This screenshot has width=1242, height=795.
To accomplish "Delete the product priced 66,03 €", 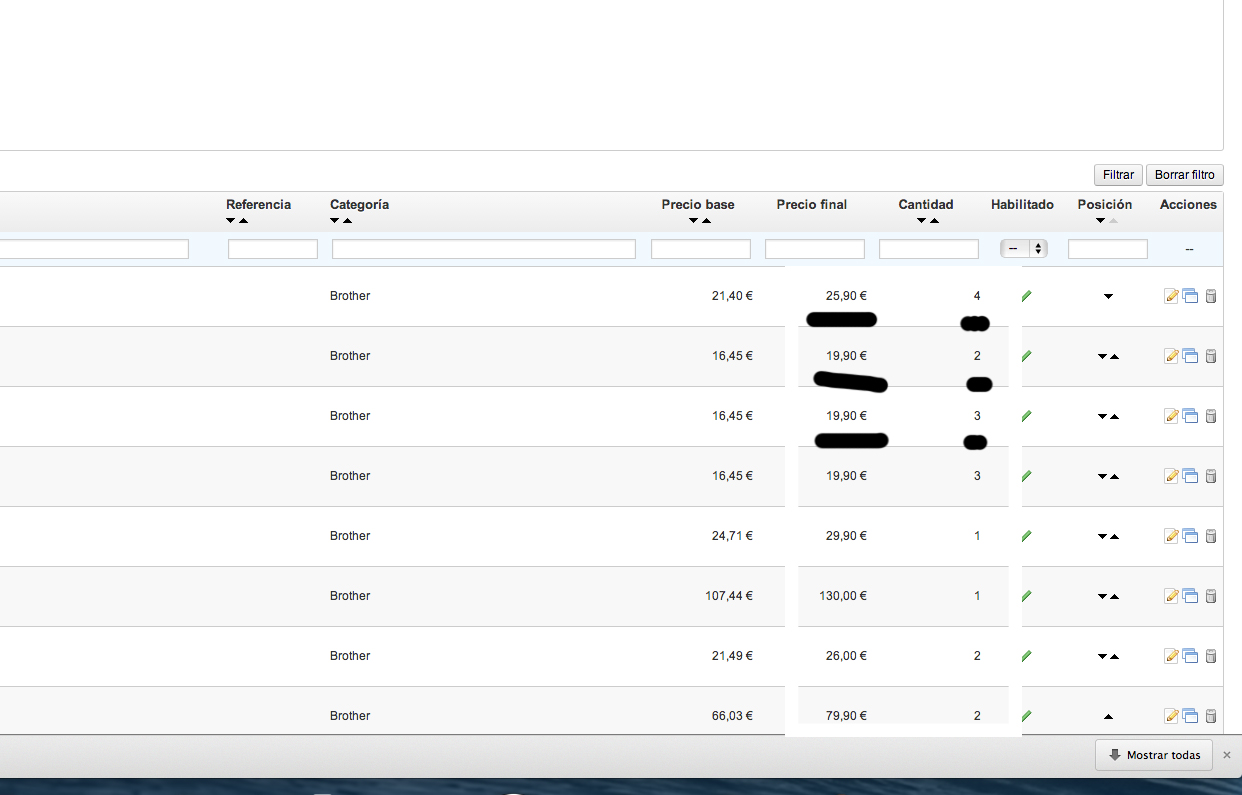I will [x=1210, y=716].
